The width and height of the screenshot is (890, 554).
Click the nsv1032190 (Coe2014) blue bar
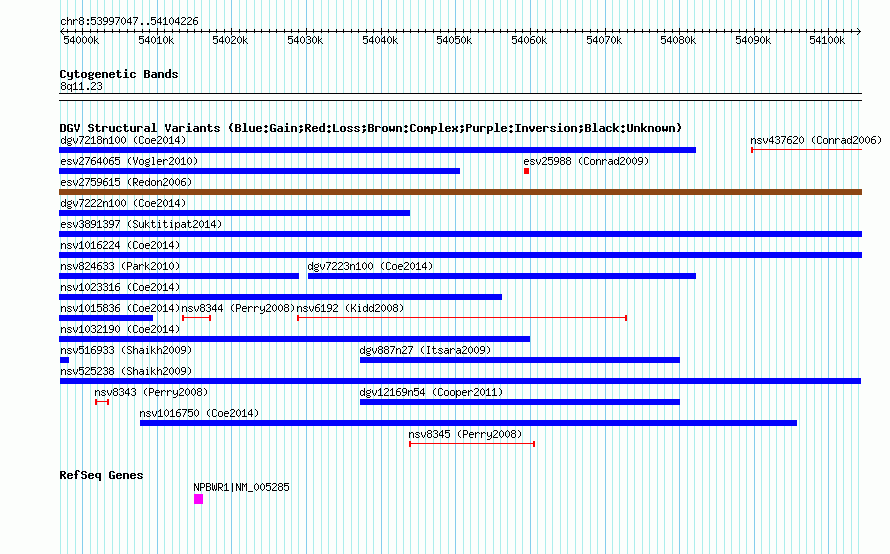(295, 339)
